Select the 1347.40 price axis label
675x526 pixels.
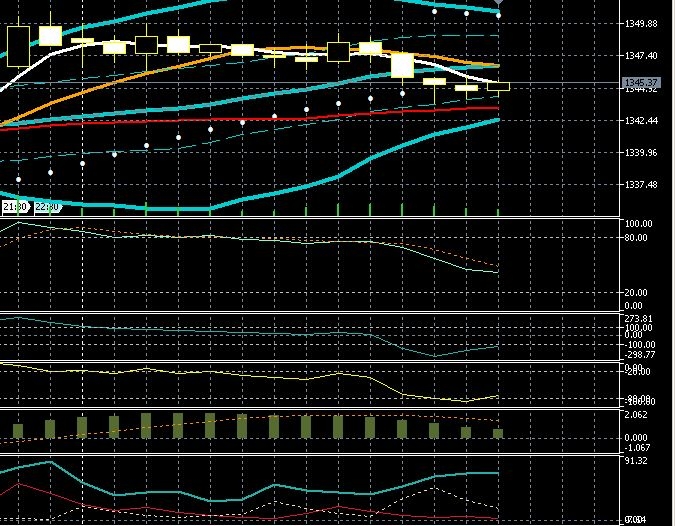(641, 56)
